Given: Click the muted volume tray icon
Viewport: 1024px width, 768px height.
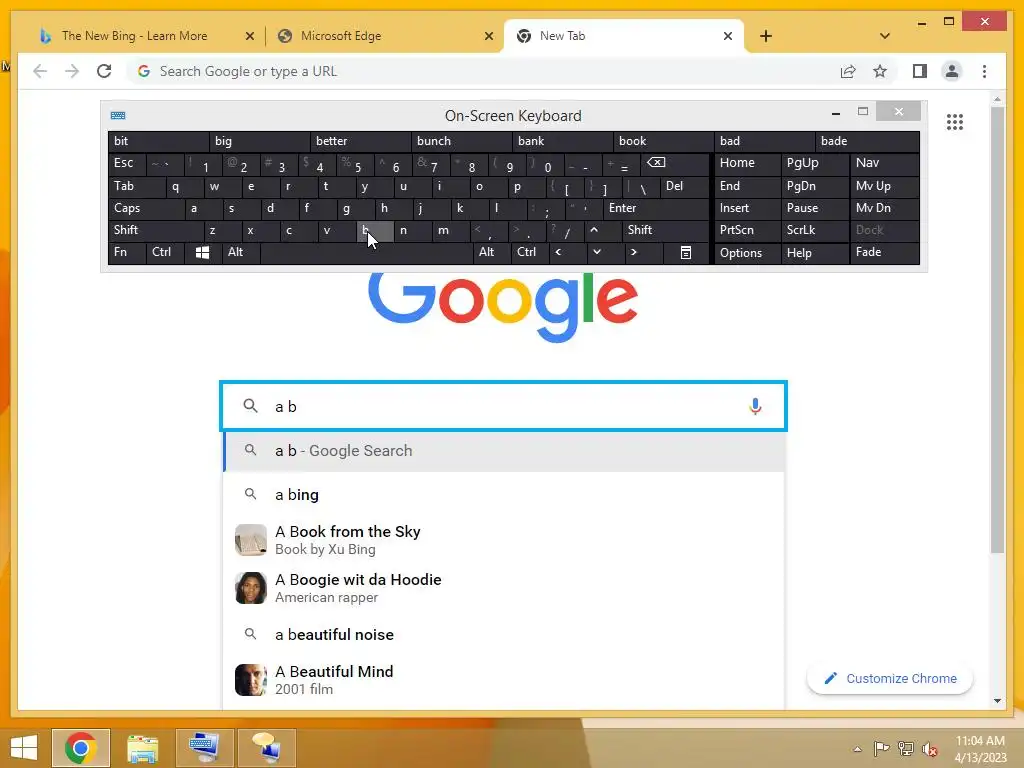Looking at the screenshot, I should (930, 748).
